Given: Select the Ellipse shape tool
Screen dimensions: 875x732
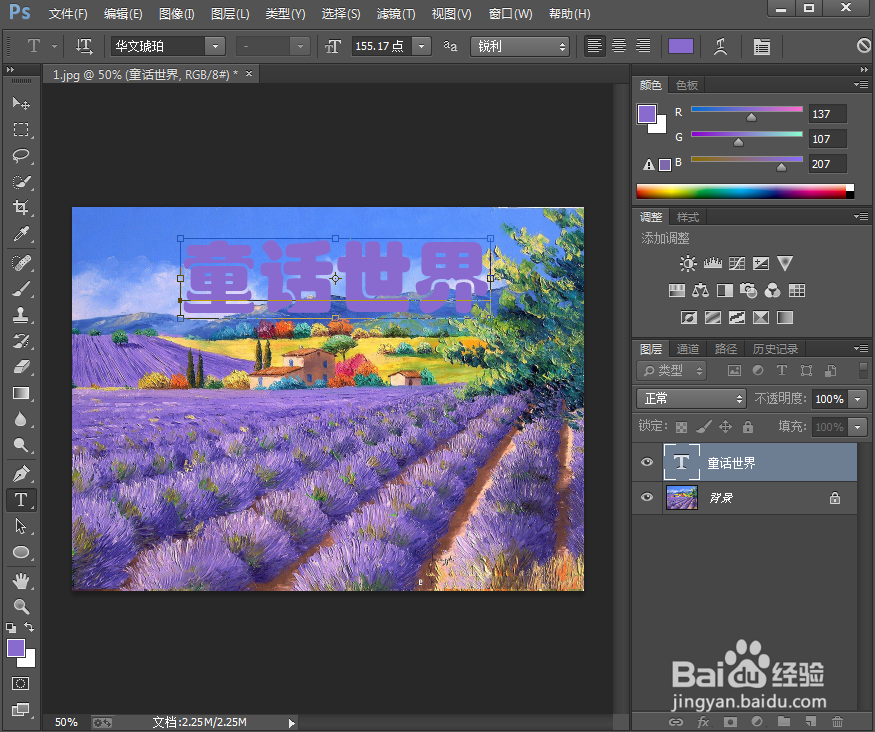Looking at the screenshot, I should point(21,552).
